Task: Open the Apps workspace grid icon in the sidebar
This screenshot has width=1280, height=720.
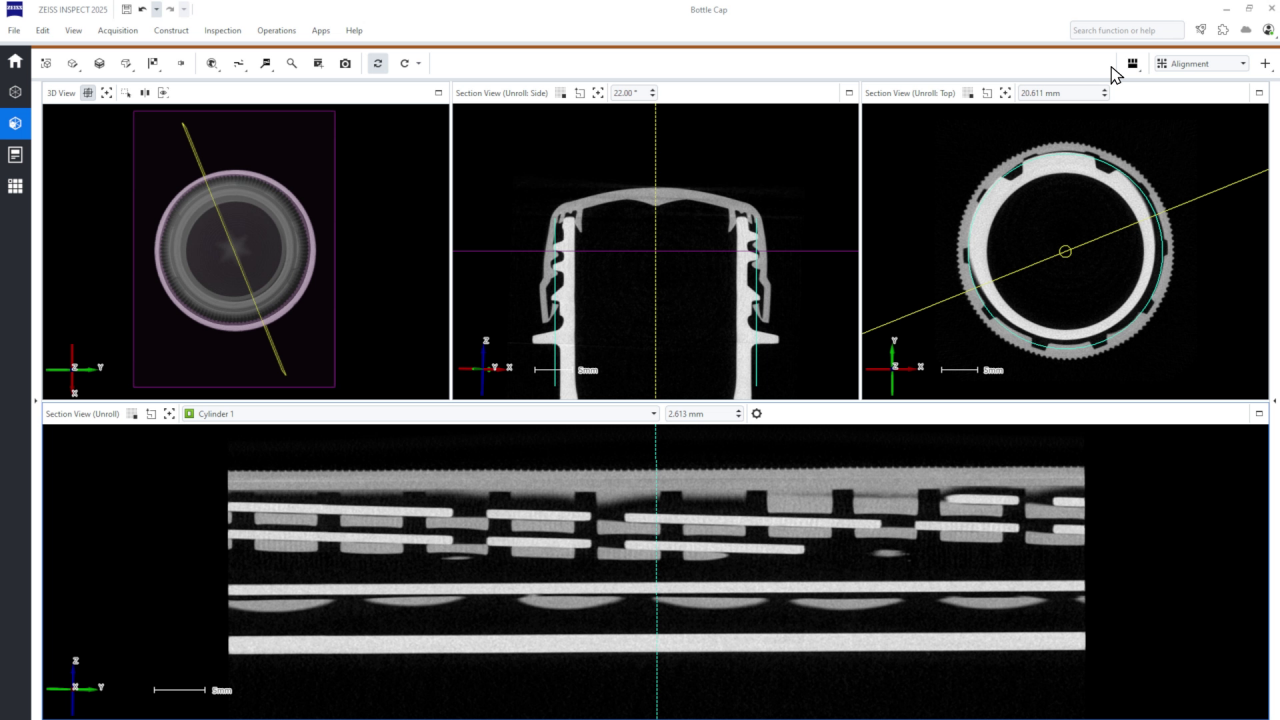Action: [14, 185]
